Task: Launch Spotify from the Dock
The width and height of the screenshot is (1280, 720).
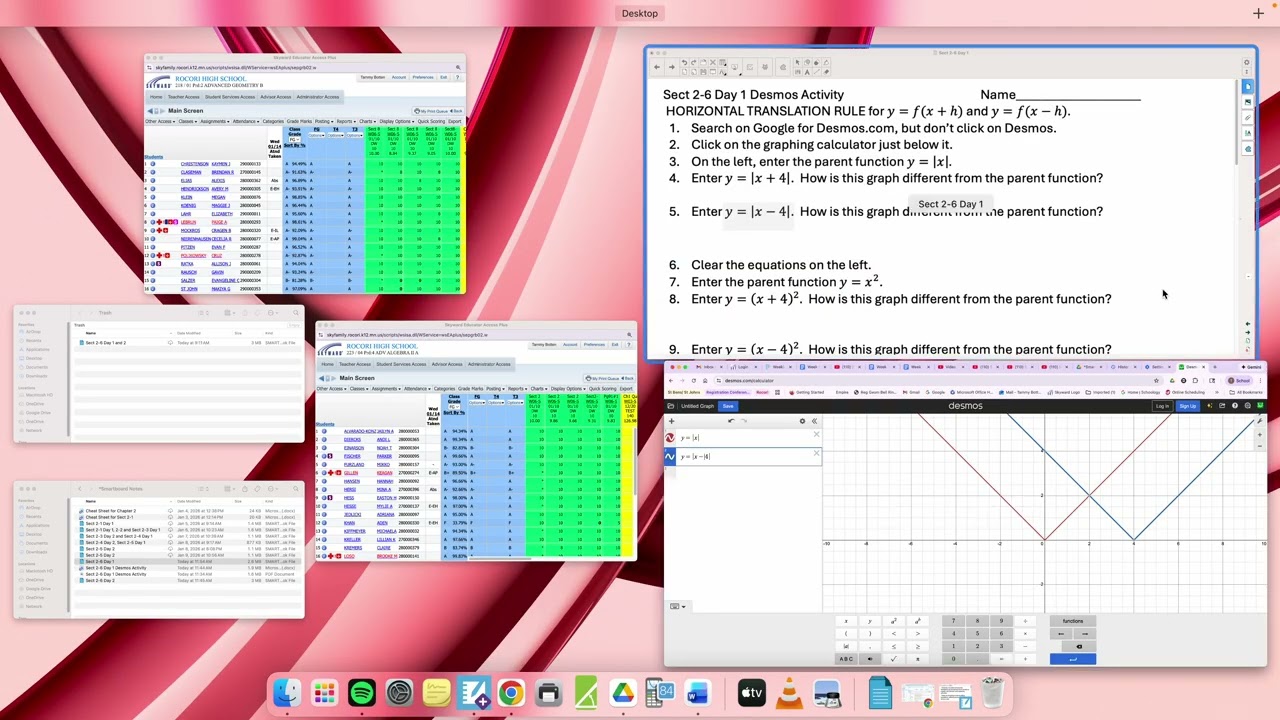Action: click(362, 692)
